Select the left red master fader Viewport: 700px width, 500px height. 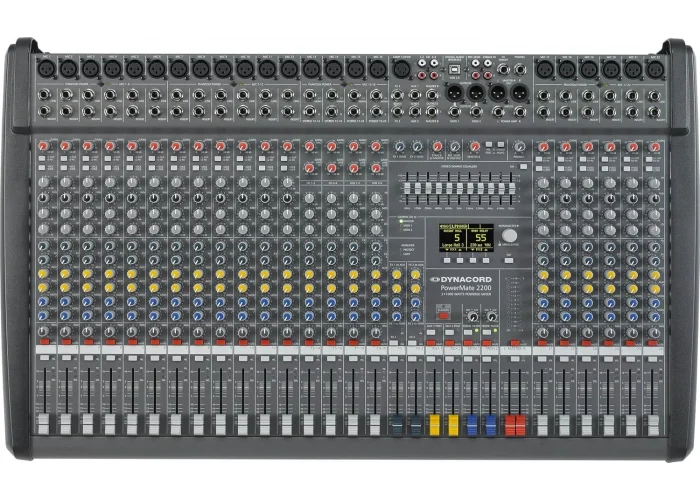click(x=510, y=424)
